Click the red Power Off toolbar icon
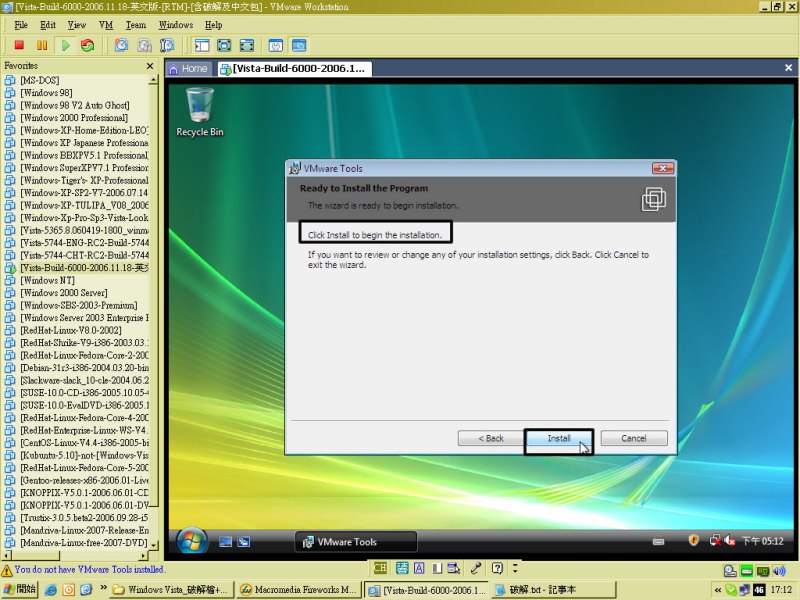The height and width of the screenshot is (600, 800). 19,45
